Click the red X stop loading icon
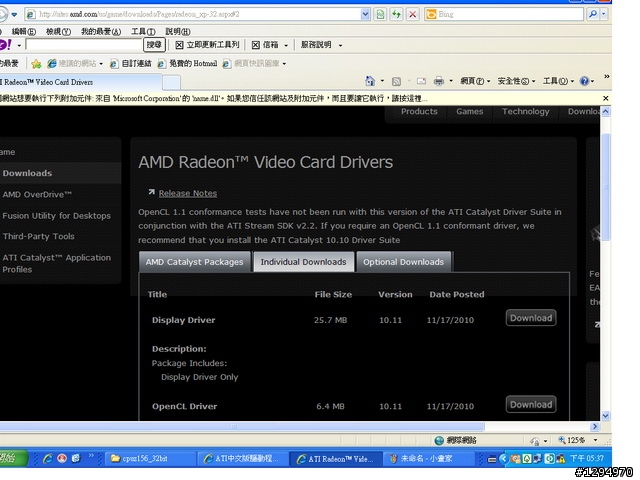Viewport: 640px width, 480px height. pos(413,15)
